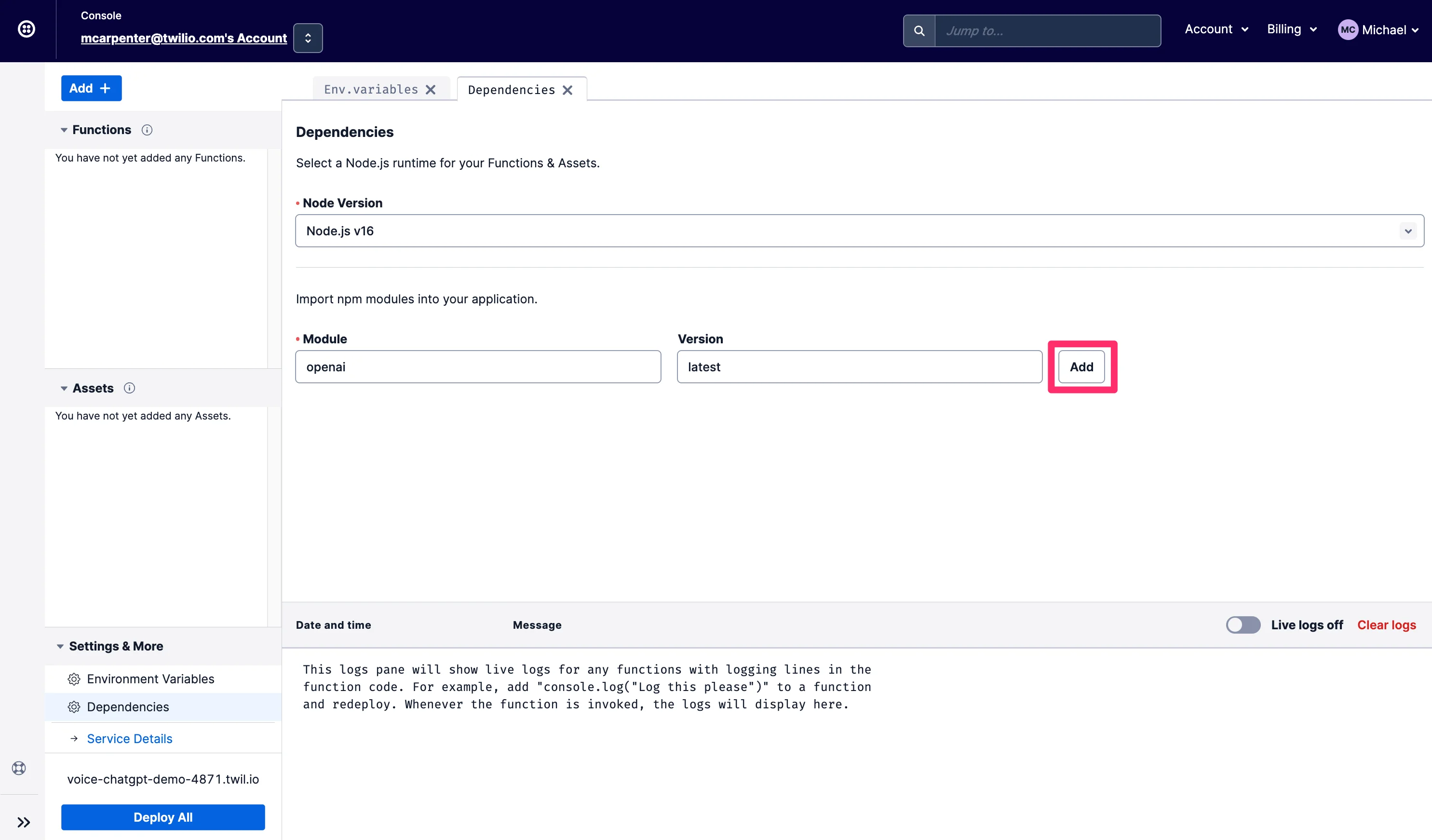Click the Twilio logo icon
Viewport: 1432px width, 840px height.
click(x=26, y=29)
